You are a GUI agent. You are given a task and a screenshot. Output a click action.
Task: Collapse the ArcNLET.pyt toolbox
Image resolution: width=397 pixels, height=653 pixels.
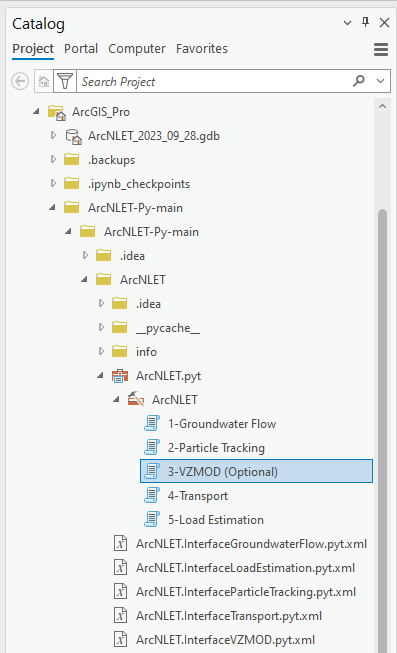(x=100, y=376)
